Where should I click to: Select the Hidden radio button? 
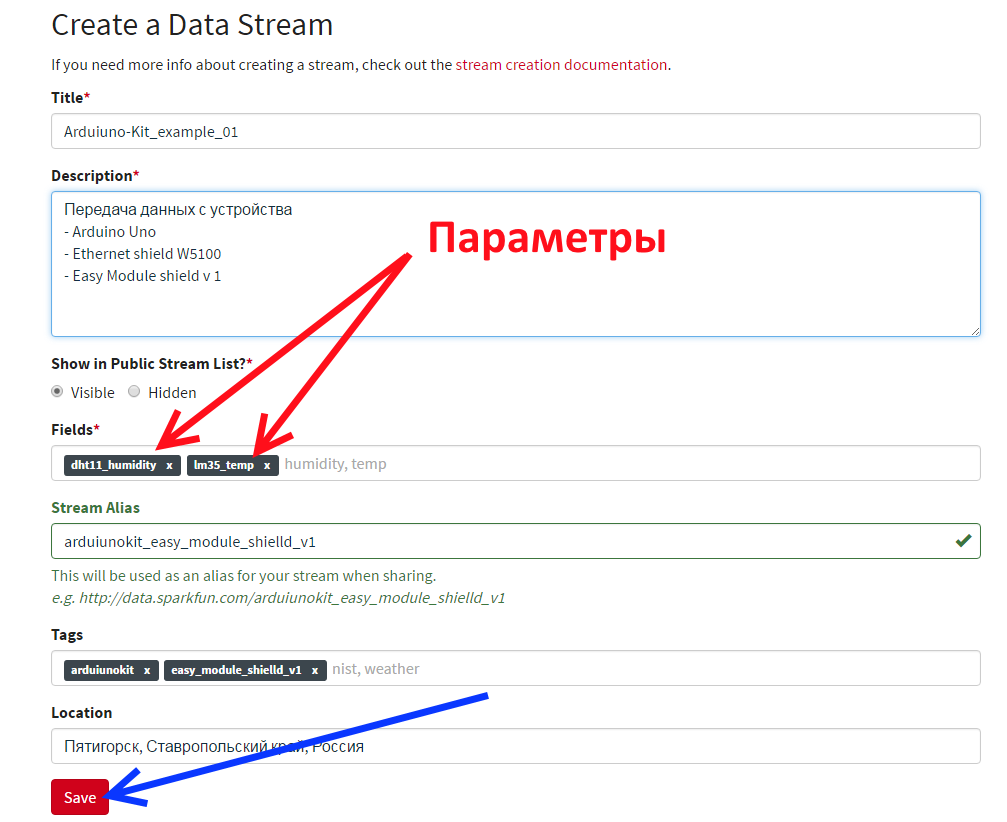(x=134, y=392)
